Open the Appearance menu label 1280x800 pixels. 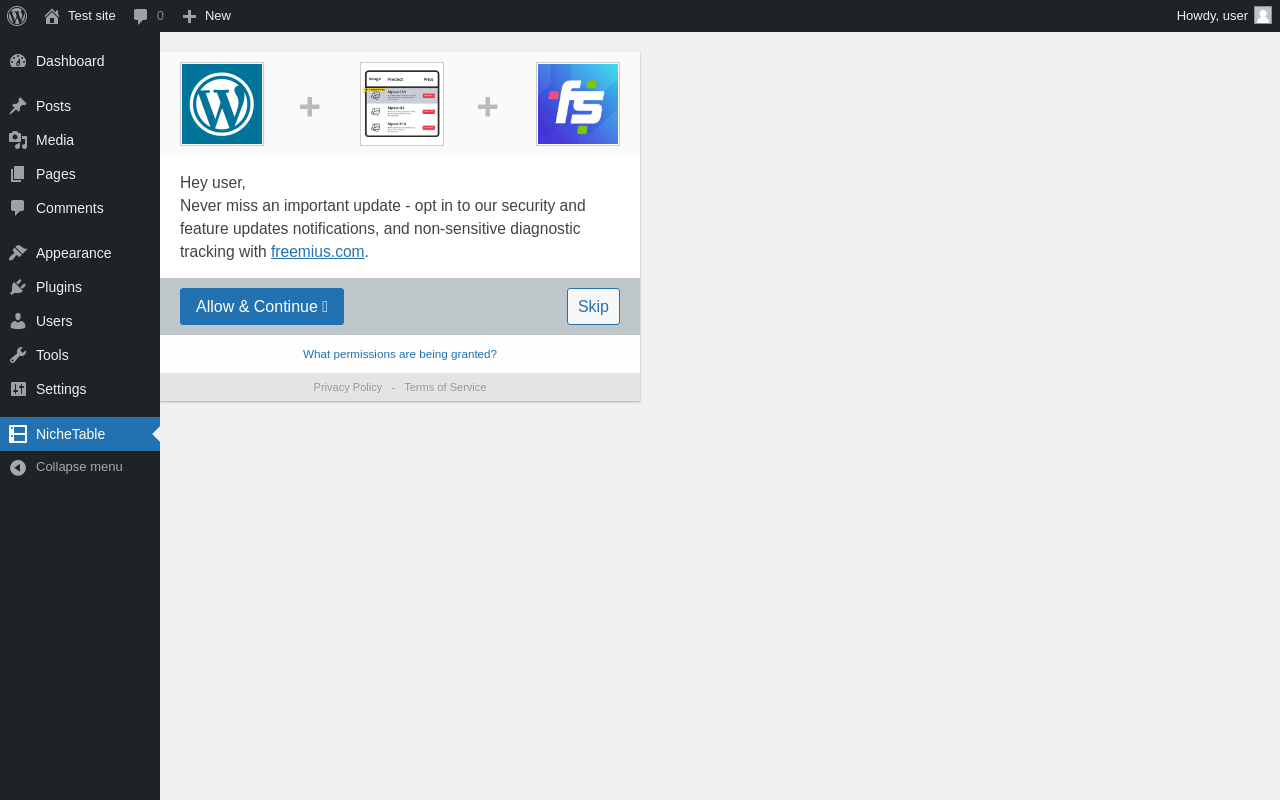pos(74,253)
